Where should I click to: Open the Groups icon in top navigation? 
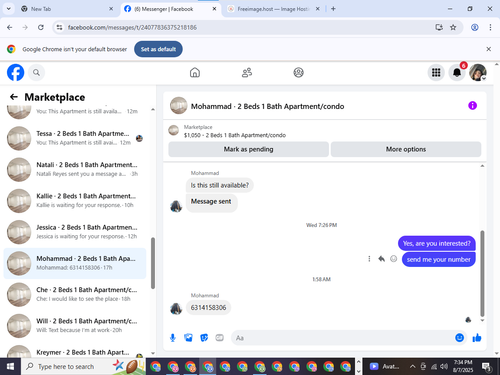click(x=298, y=72)
